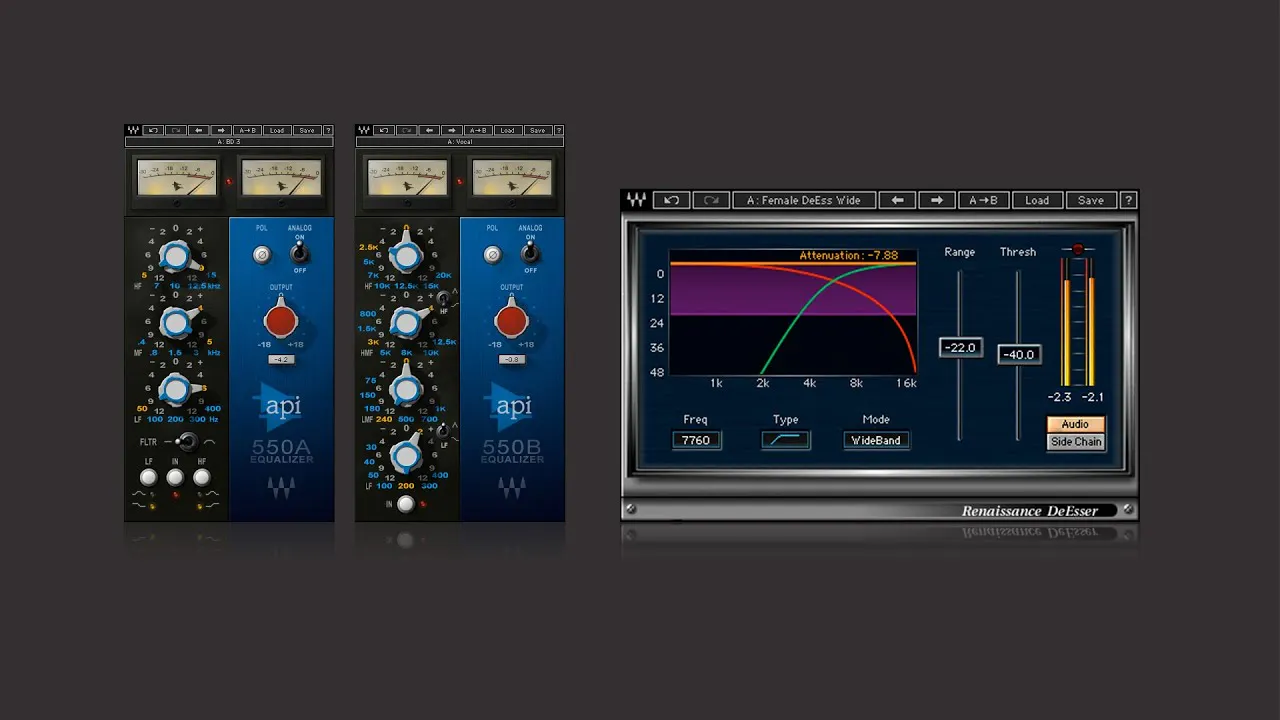Click the redo arrow in the DeEsser toolbar
Viewport: 1280px width, 720px height.
point(711,200)
